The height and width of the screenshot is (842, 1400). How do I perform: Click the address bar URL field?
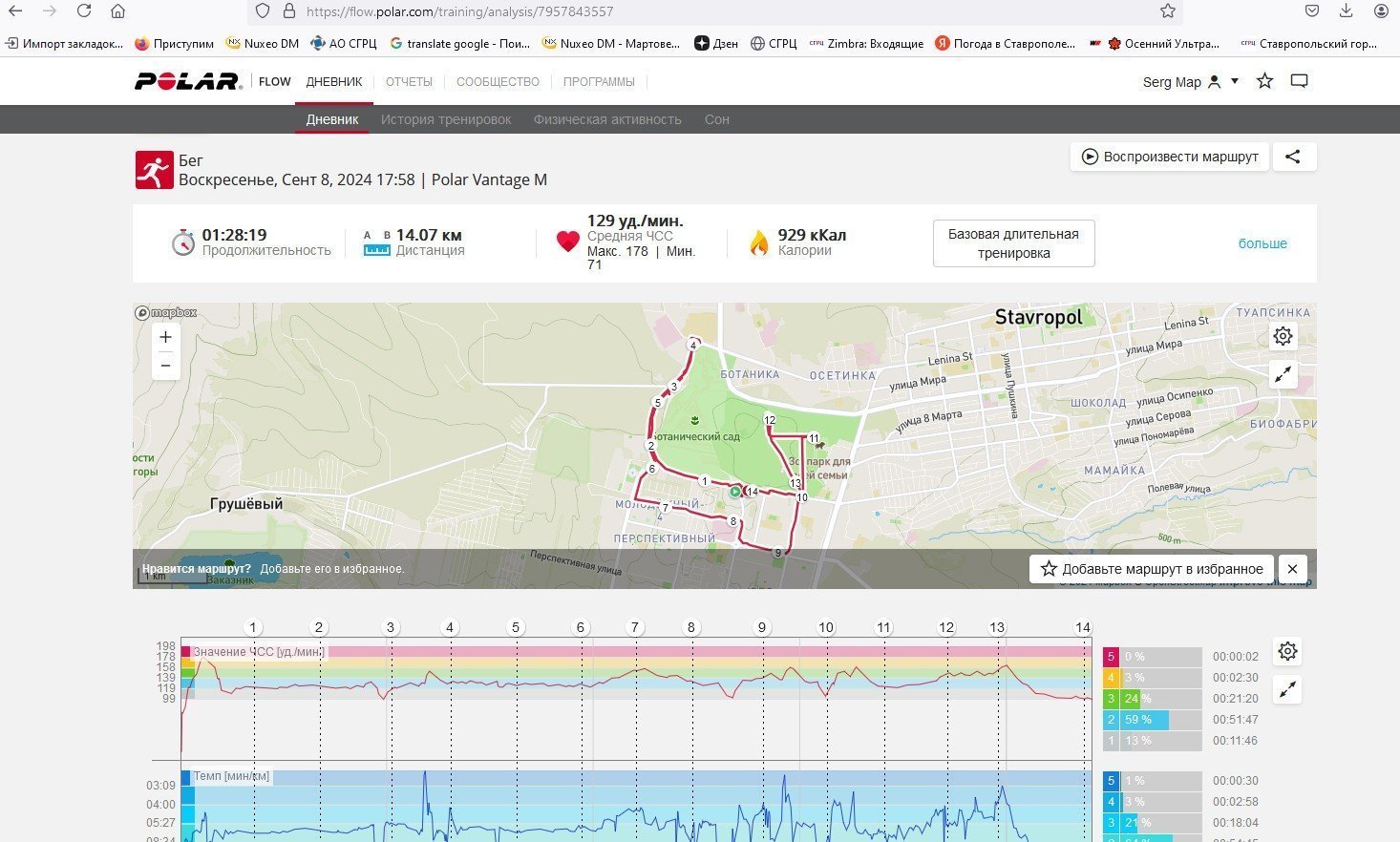point(714,11)
